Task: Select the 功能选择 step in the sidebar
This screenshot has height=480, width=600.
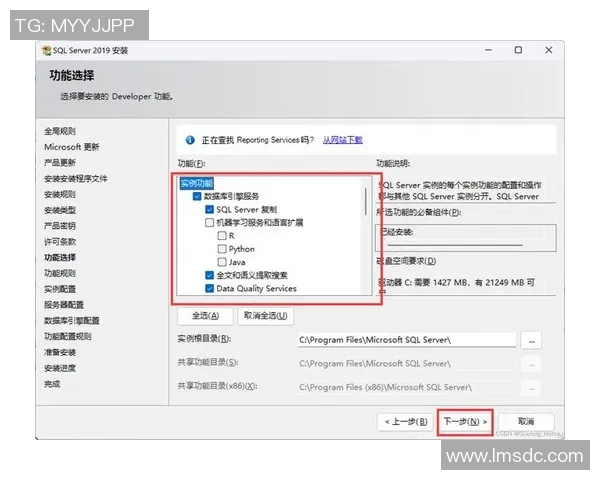Action: click(60, 258)
